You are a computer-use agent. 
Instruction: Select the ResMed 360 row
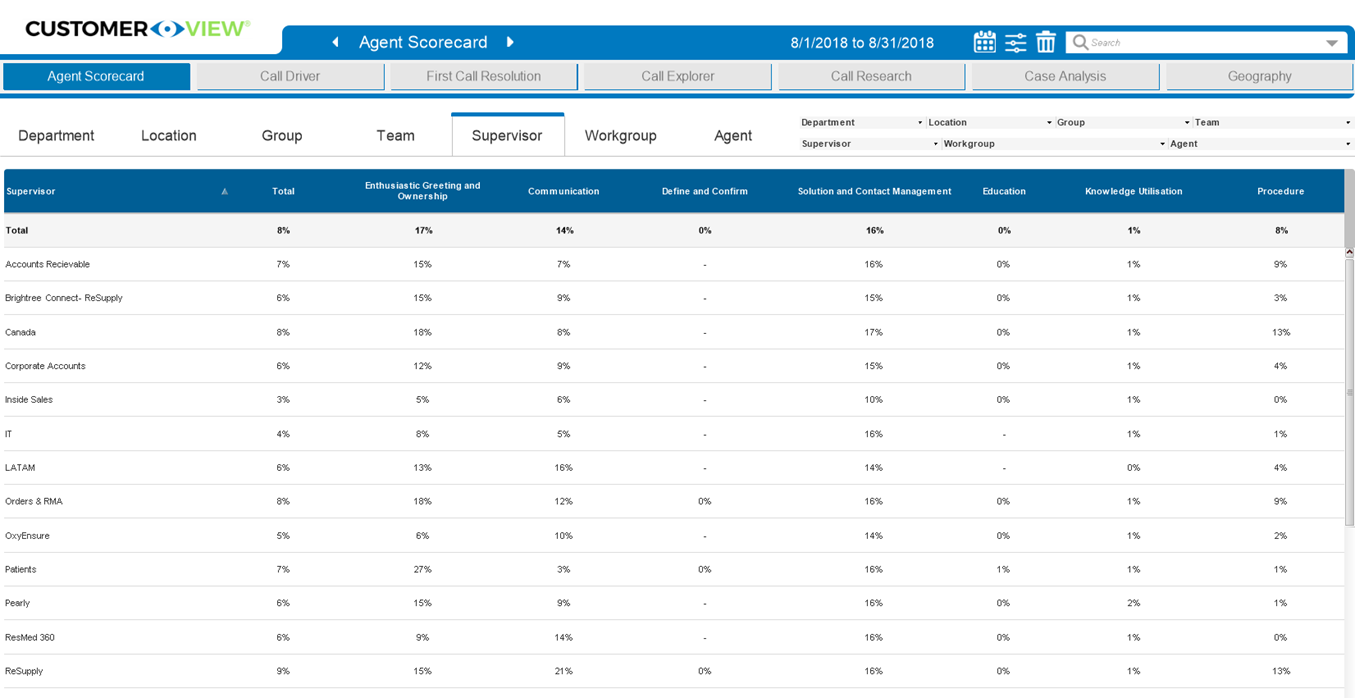(673, 638)
